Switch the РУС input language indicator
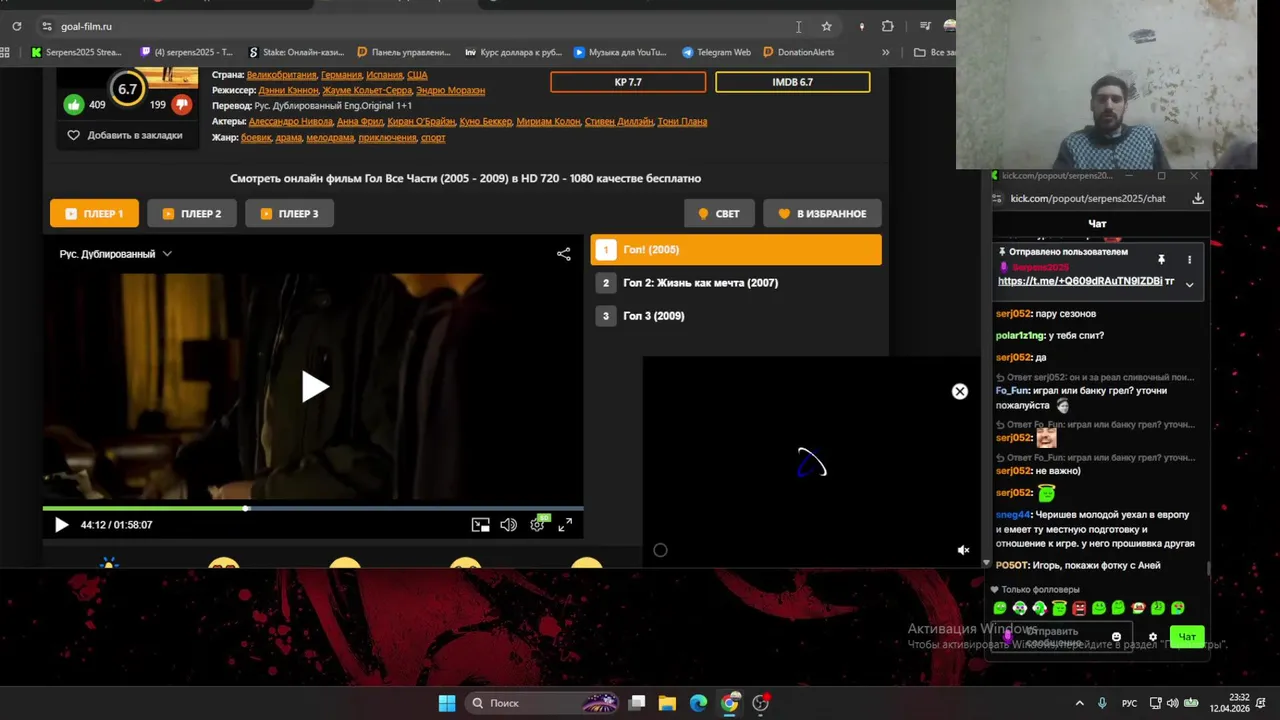This screenshot has width=1280, height=720. 1129,703
